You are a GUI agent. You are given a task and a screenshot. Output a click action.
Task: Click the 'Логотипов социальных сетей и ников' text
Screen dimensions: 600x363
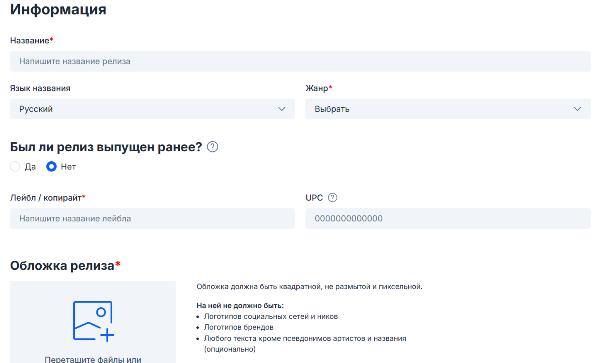271,316
